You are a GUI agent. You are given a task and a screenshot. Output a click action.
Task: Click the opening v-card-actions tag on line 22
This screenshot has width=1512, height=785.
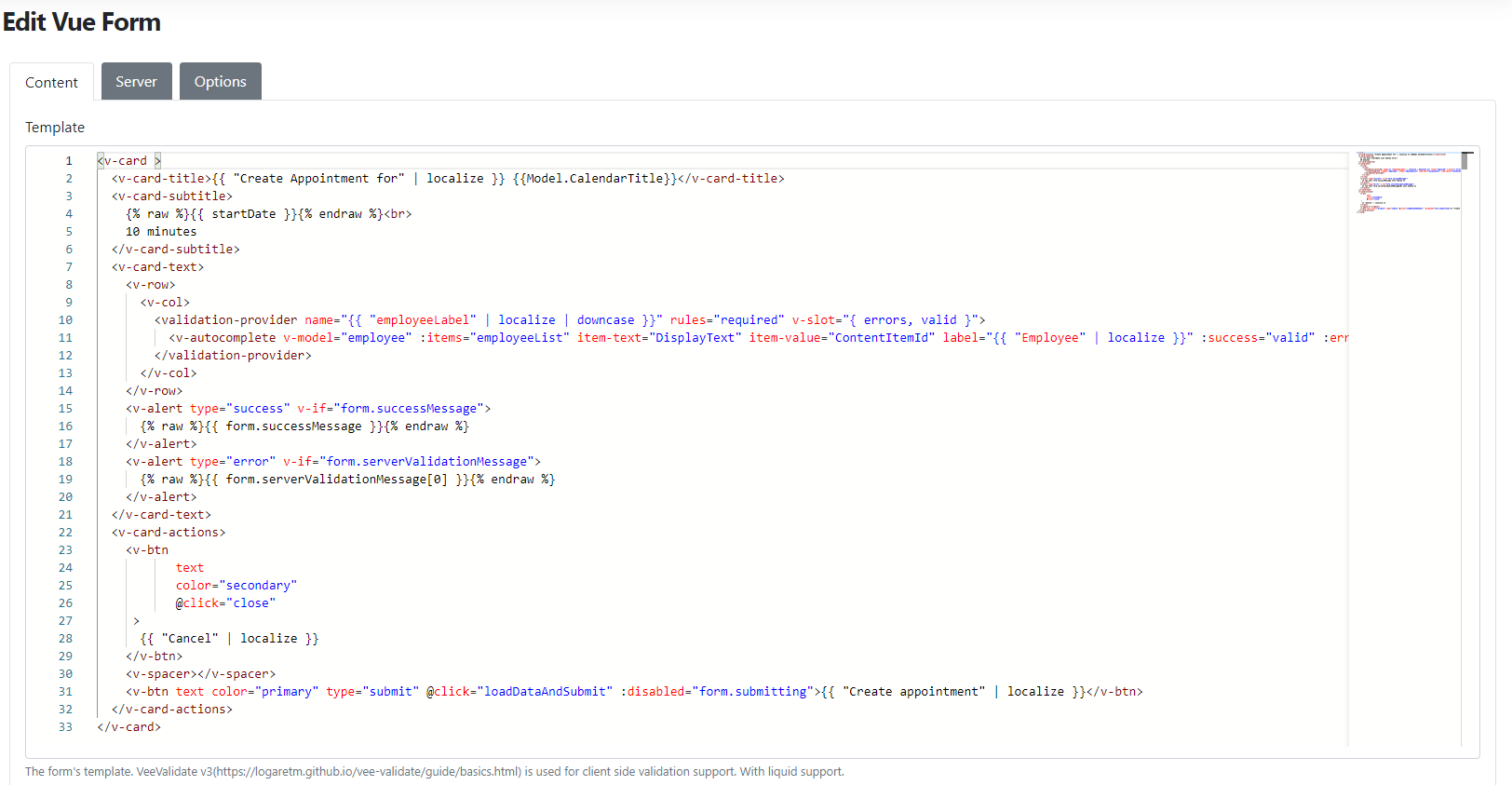(169, 533)
